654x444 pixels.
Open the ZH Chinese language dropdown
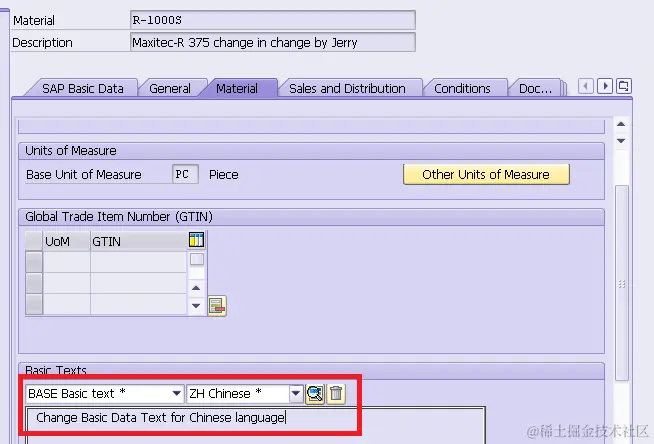pos(296,394)
